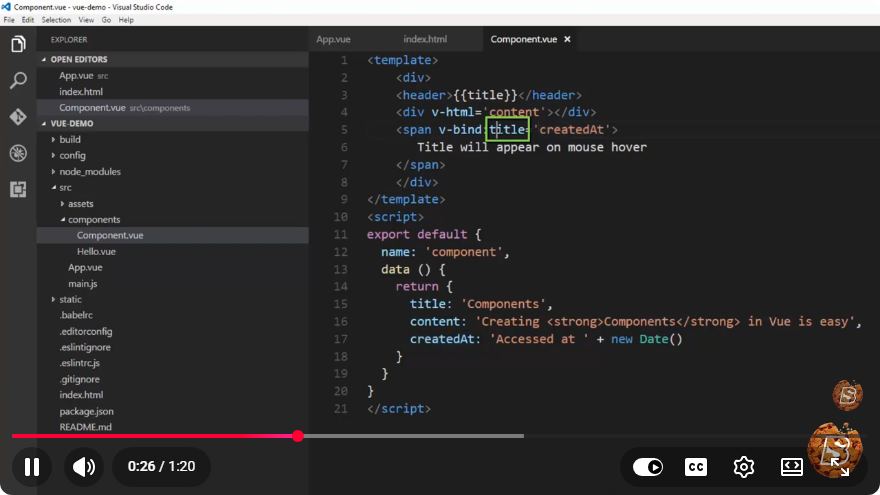Open the Debug icon in activity bar
The image size is (880, 495).
click(x=18, y=153)
